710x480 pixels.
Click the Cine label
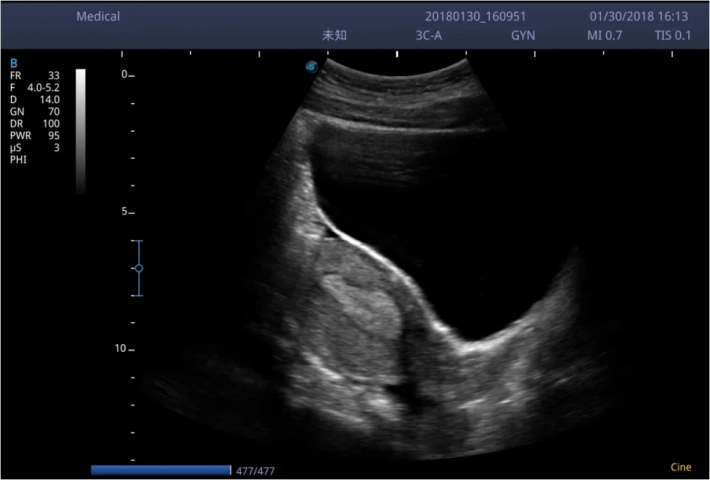680,467
